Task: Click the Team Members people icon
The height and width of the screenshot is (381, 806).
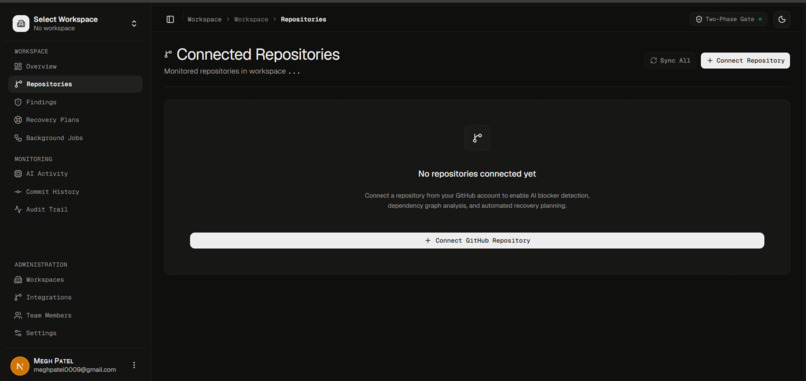Action: coord(18,315)
